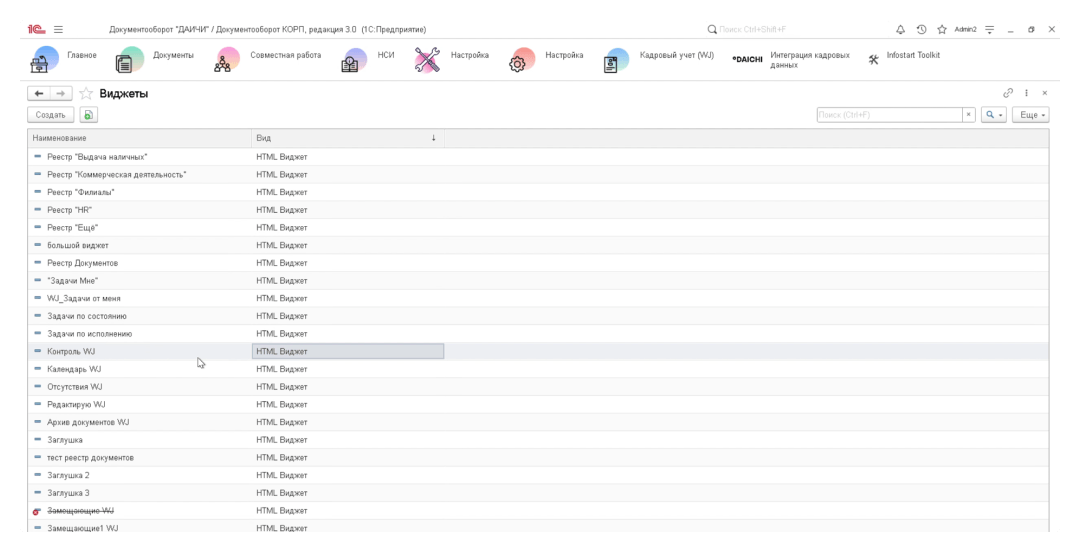Open three-dot form options menu

tap(1026, 93)
